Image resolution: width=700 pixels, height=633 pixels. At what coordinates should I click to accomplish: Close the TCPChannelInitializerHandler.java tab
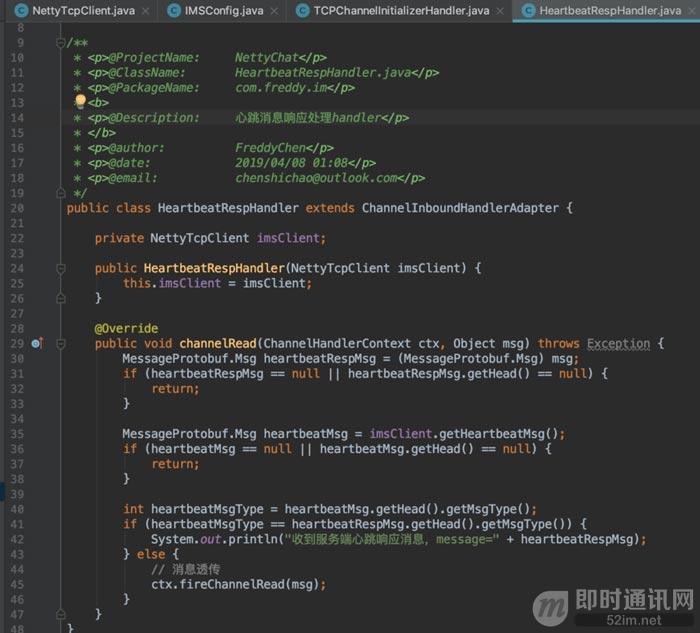(x=499, y=11)
